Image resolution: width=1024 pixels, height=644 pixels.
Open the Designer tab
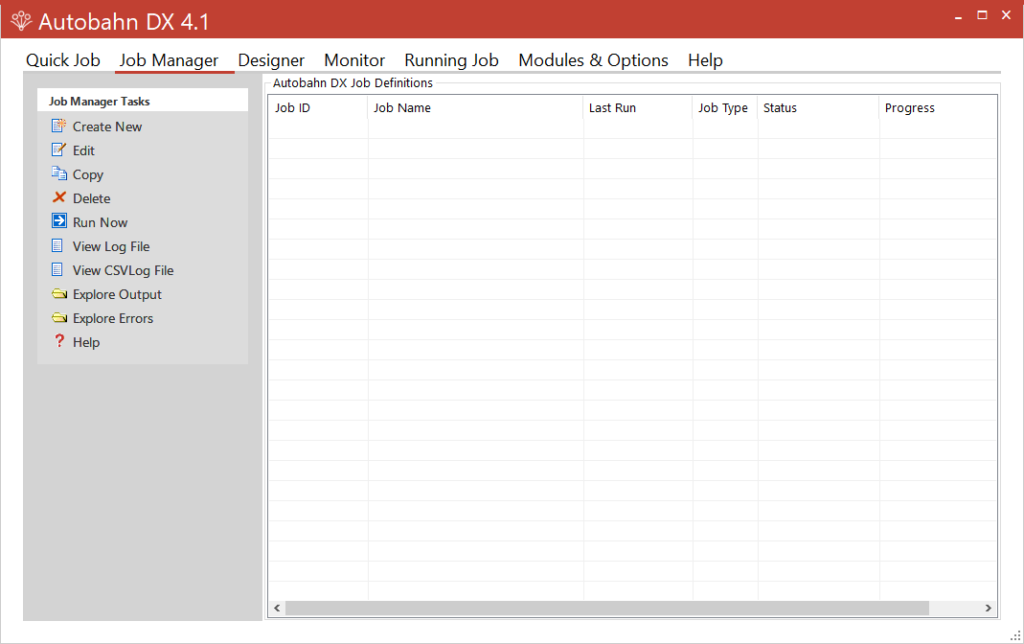click(271, 60)
